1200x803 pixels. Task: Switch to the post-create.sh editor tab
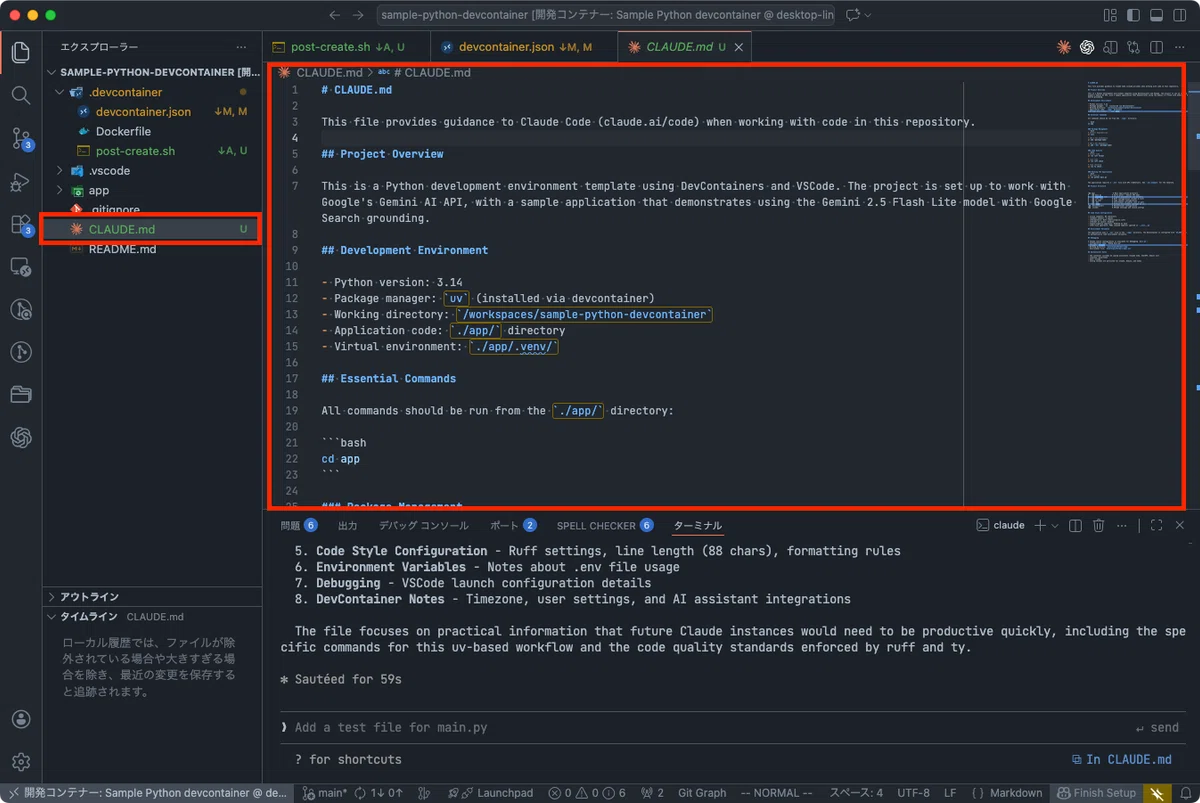tap(347, 47)
